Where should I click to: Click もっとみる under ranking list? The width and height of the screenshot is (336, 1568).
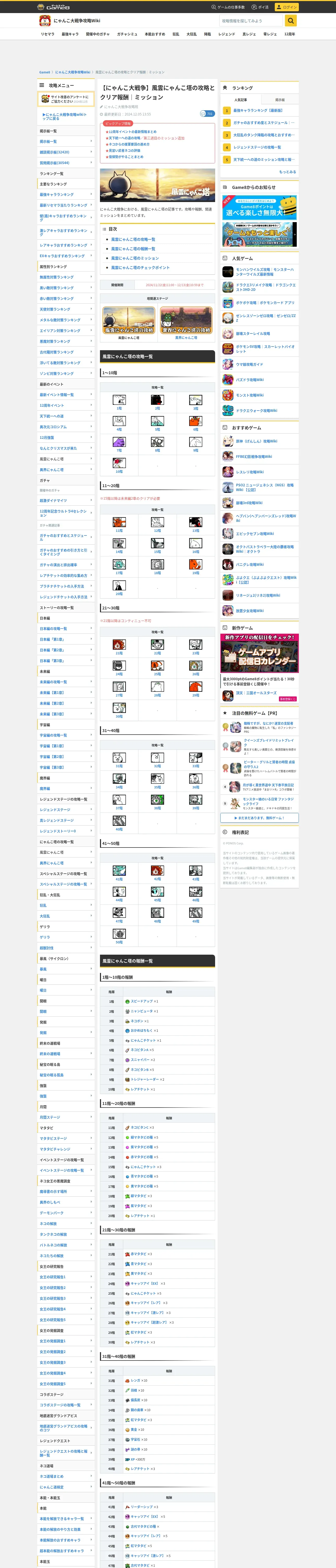[x=288, y=172]
